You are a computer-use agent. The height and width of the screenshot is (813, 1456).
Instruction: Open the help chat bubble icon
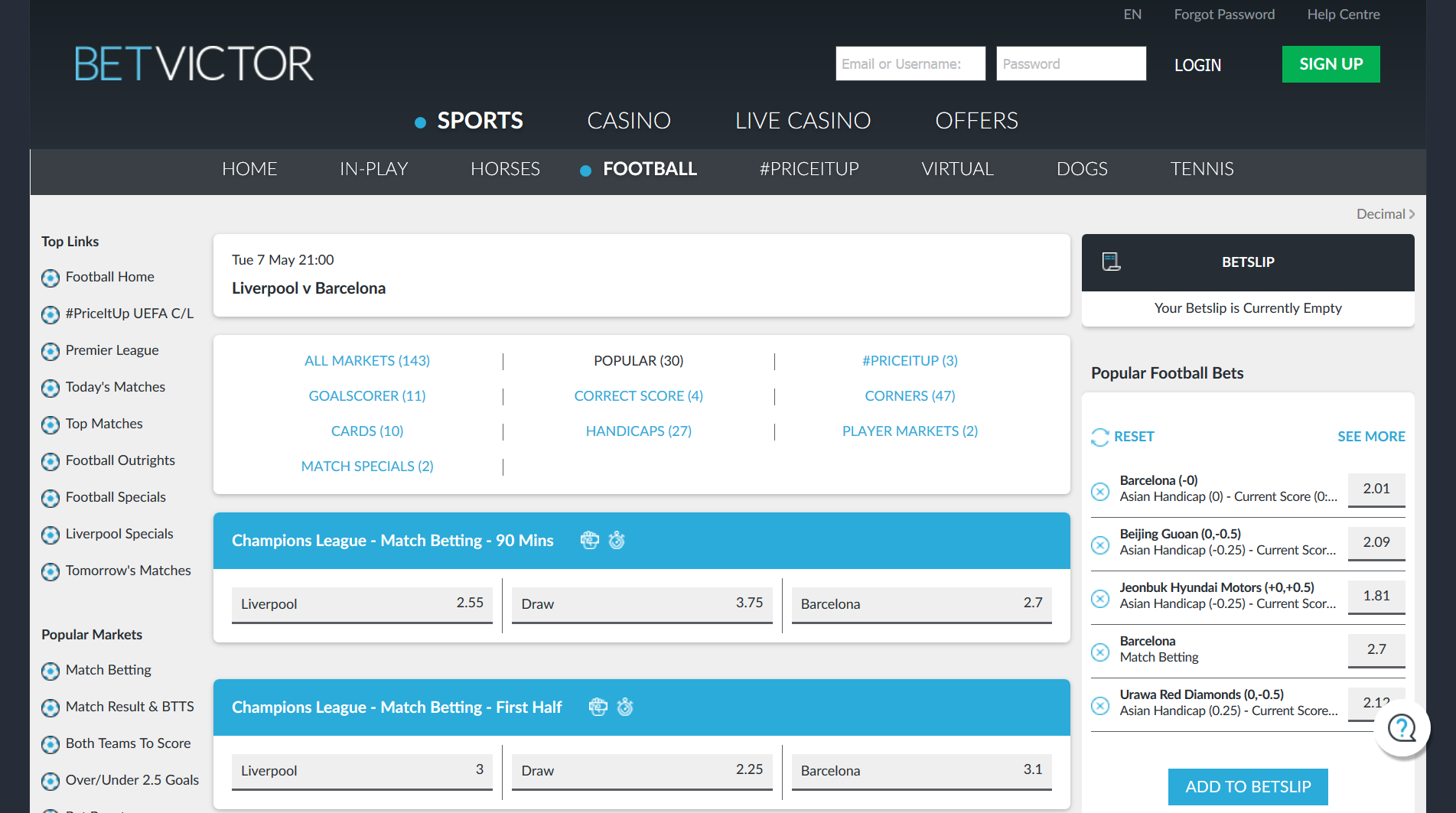pyautogui.click(x=1402, y=728)
